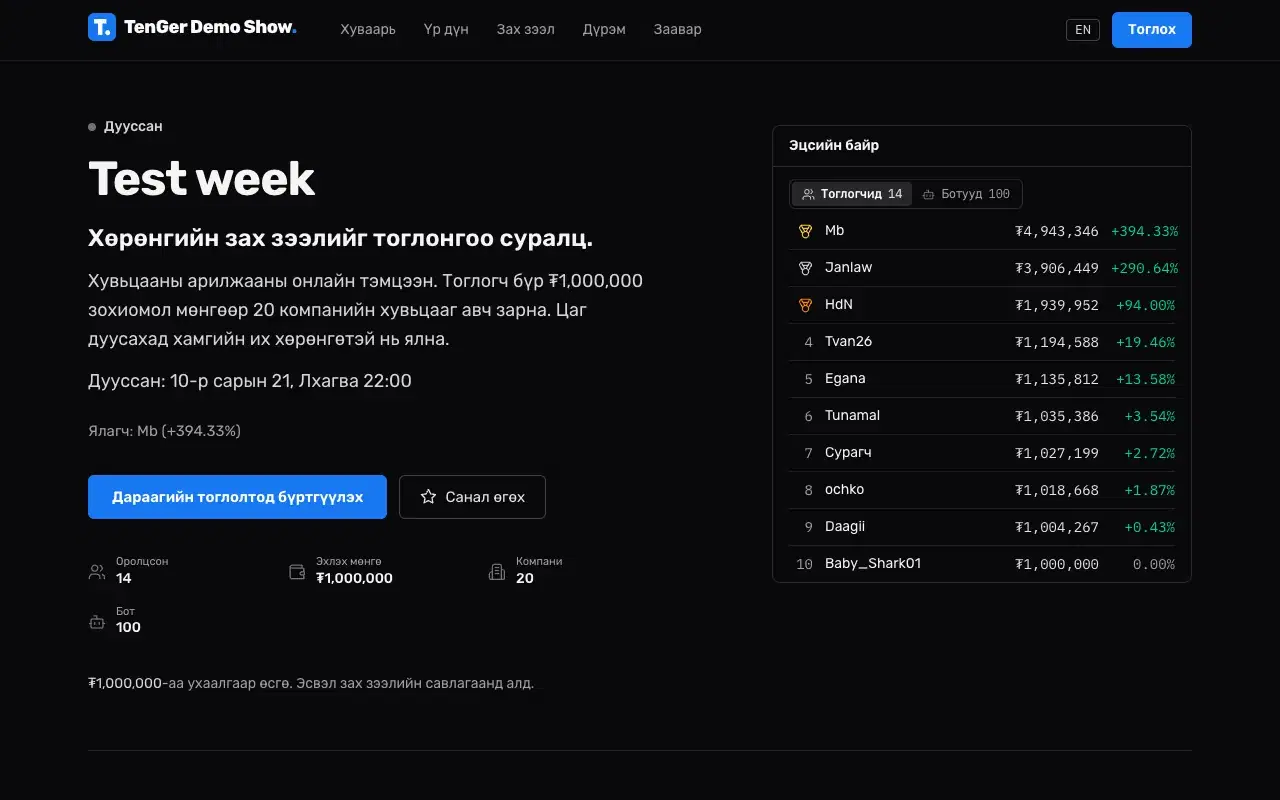This screenshot has width=1280, height=800.
Task: Click the ₮4,943,346 balance value
Action: point(1057,231)
